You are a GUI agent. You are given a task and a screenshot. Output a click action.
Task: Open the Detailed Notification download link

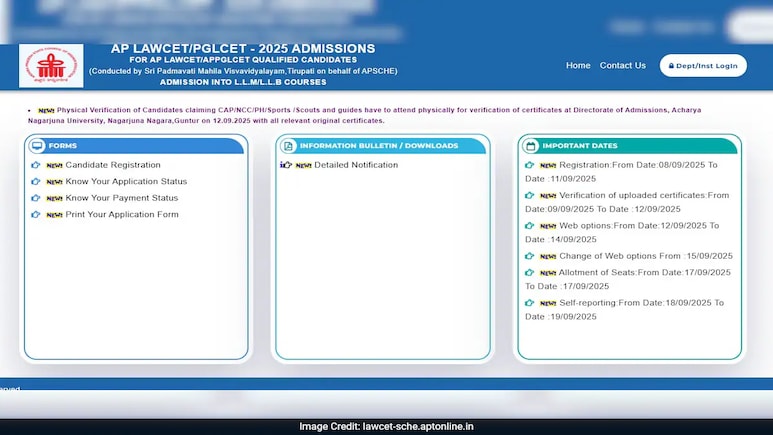click(356, 165)
